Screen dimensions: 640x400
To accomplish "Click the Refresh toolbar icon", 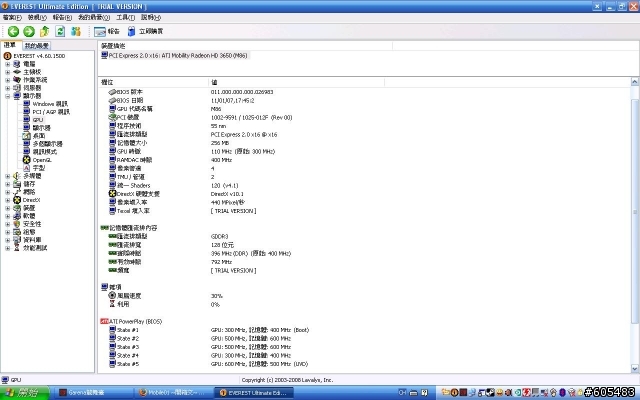I will coord(60,31).
